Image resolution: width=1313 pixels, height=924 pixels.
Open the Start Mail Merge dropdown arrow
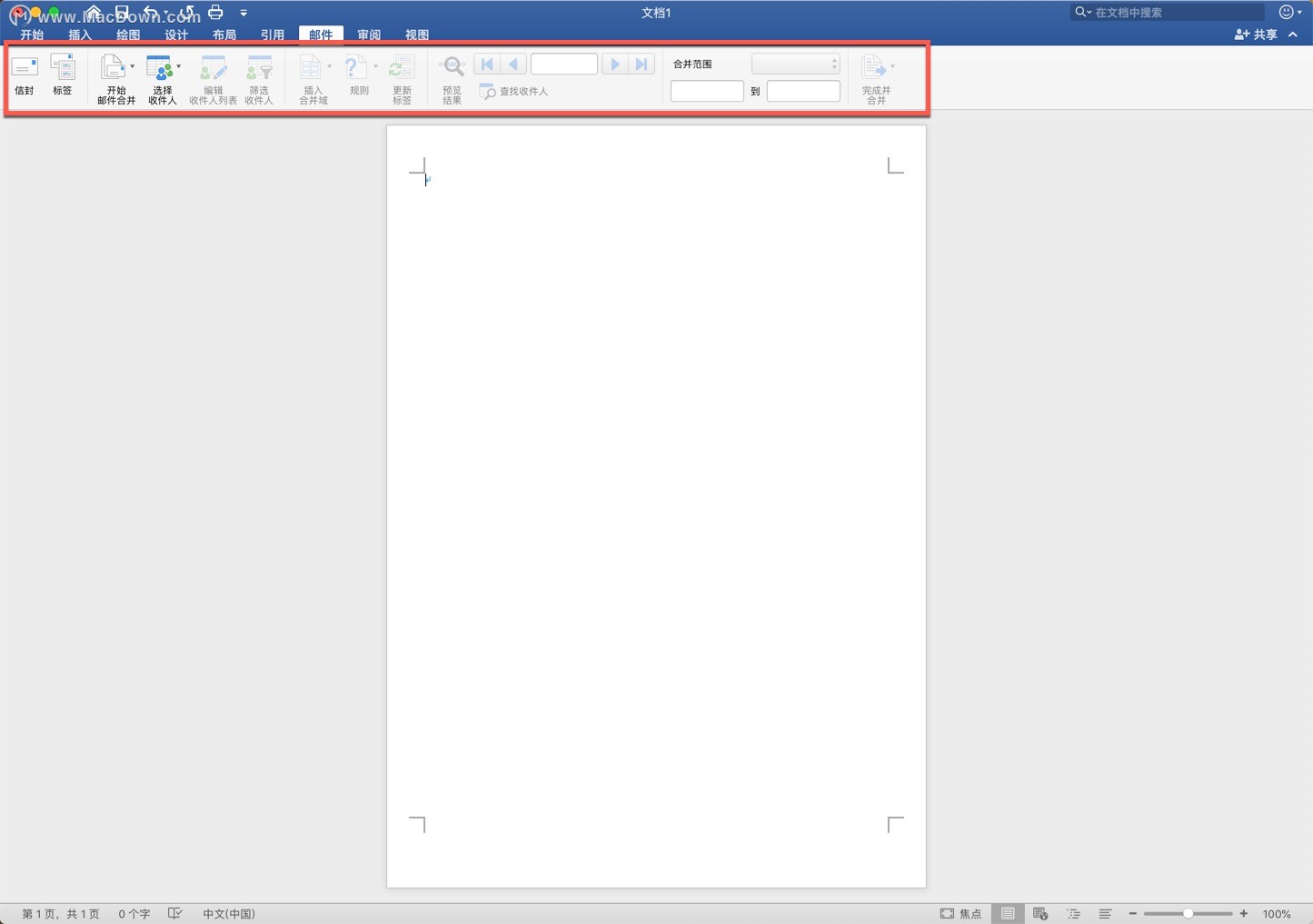click(132, 65)
